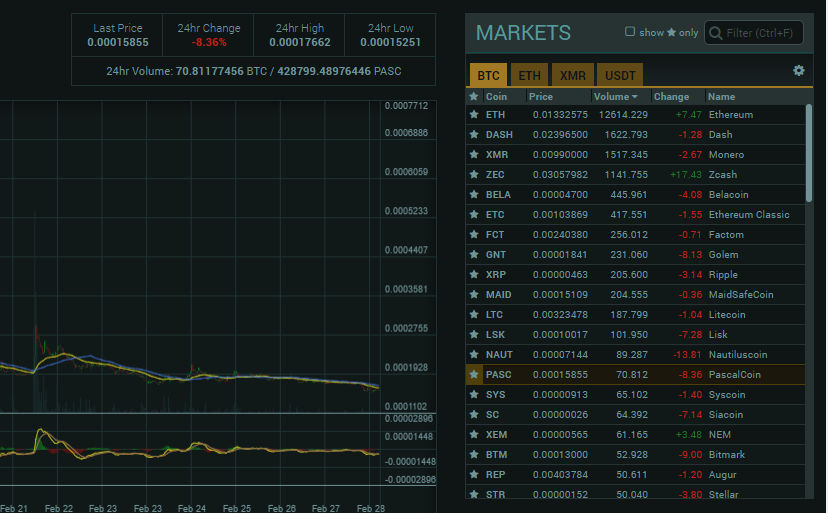Star the ETH market row
828x513 pixels.
[474, 114]
